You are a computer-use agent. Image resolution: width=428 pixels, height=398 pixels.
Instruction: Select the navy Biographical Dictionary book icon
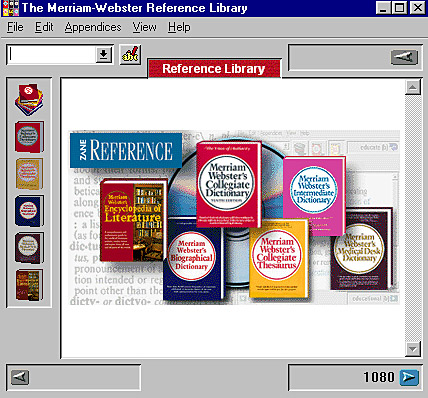(29, 211)
